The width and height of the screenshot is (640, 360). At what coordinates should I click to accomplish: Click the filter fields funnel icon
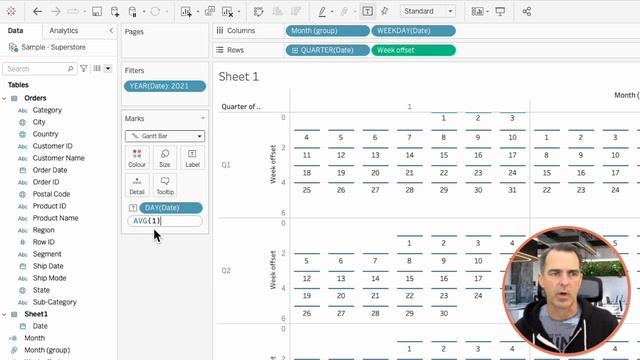pos(84,69)
